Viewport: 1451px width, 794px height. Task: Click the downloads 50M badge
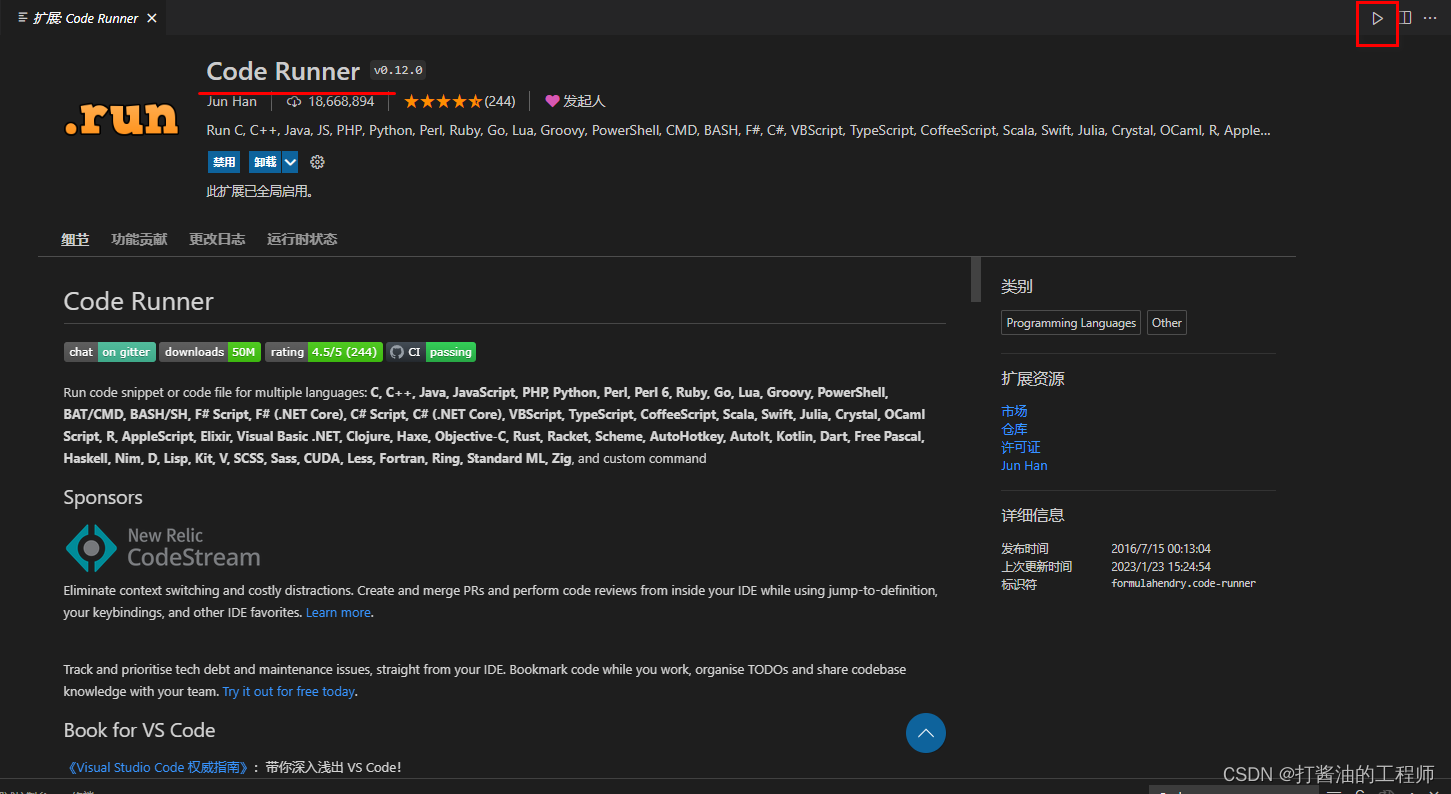click(210, 352)
